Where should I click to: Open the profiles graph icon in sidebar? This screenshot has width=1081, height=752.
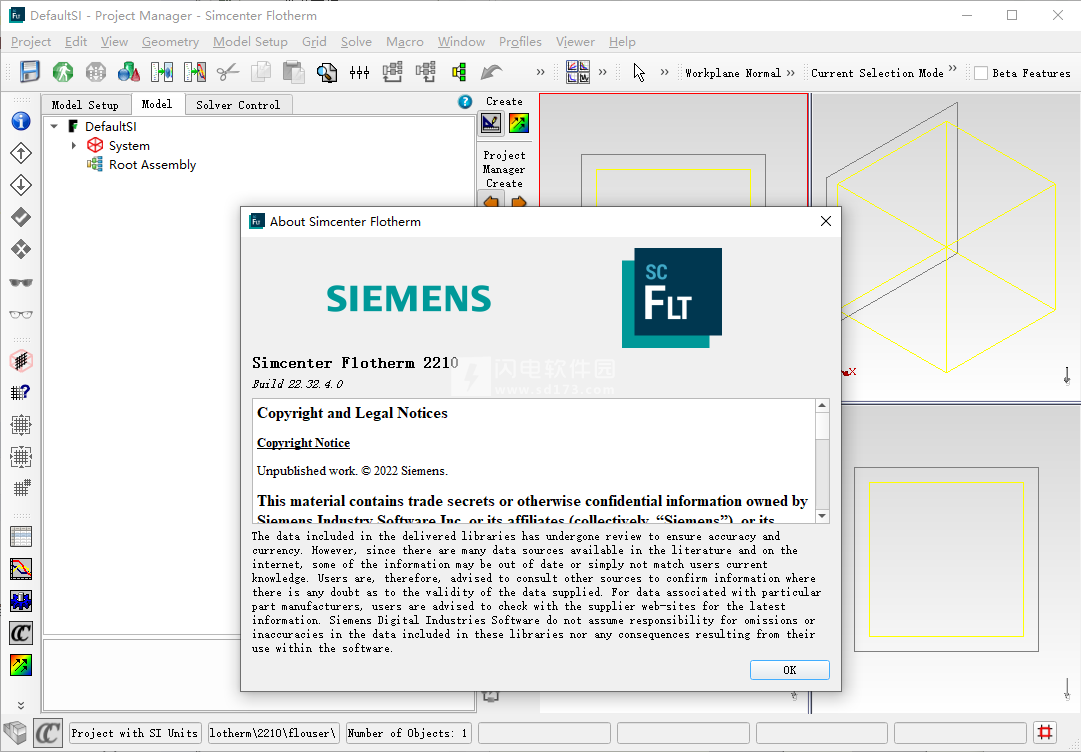21,569
